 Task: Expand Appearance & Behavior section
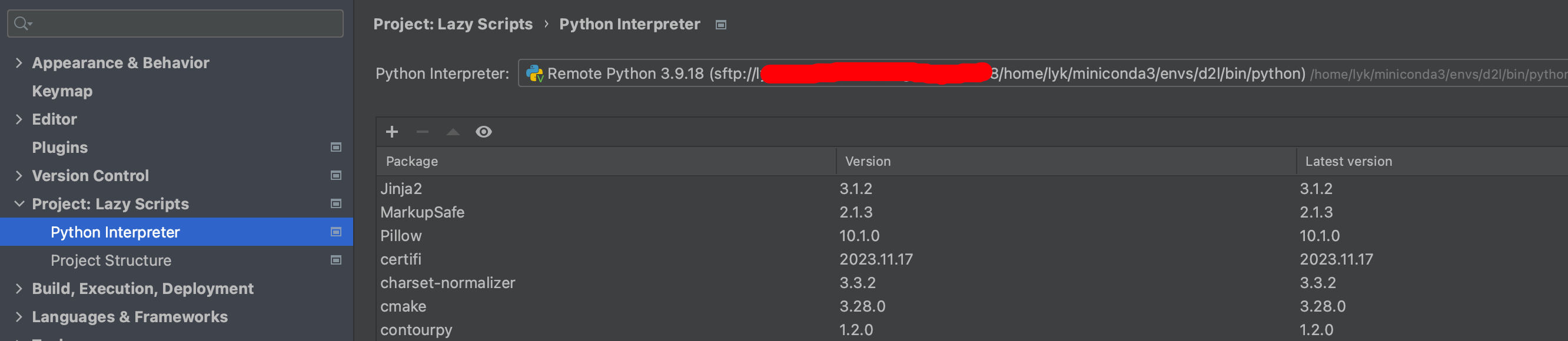[19, 62]
